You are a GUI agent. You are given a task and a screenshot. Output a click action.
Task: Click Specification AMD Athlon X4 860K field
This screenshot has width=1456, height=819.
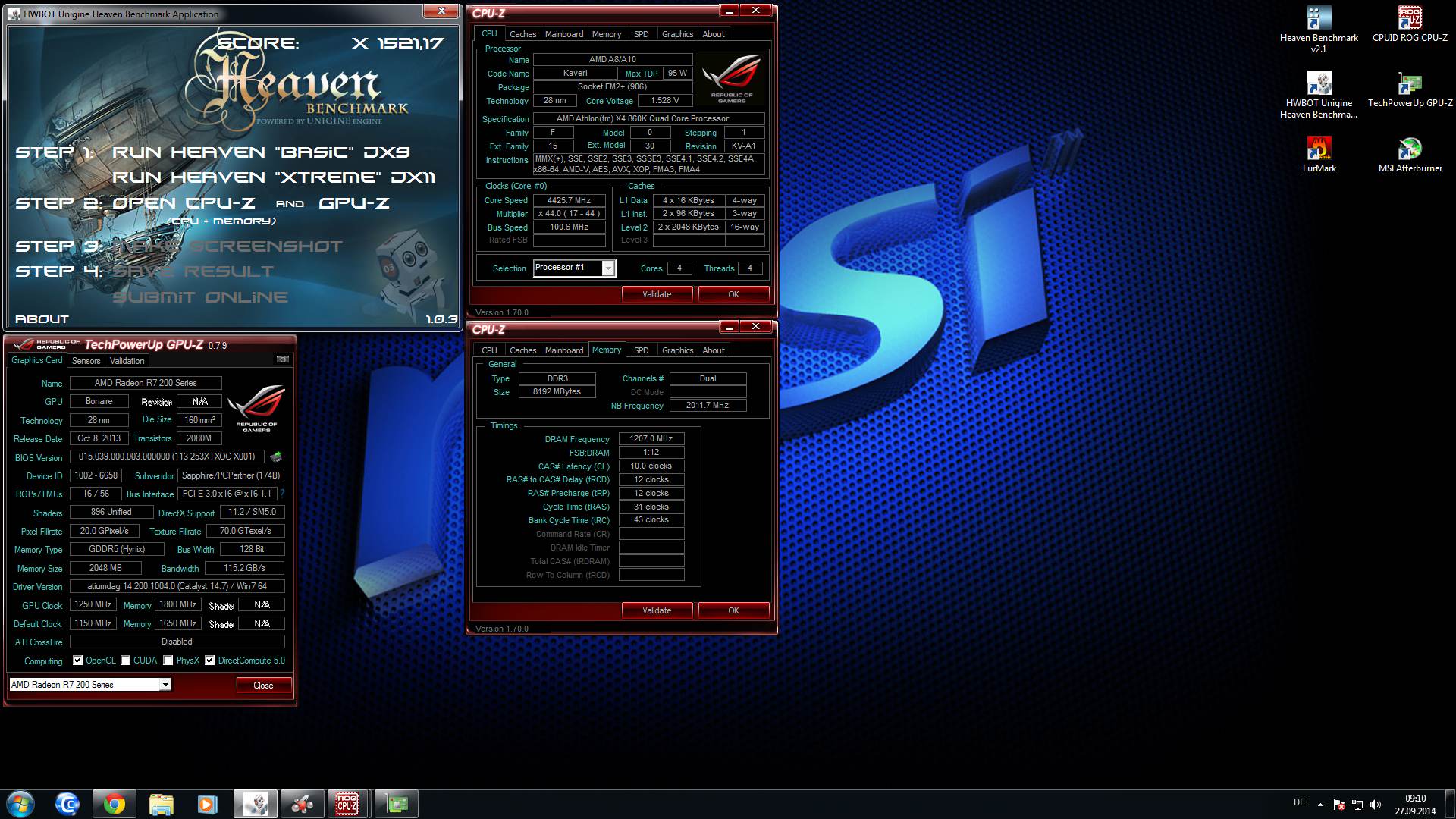[649, 118]
